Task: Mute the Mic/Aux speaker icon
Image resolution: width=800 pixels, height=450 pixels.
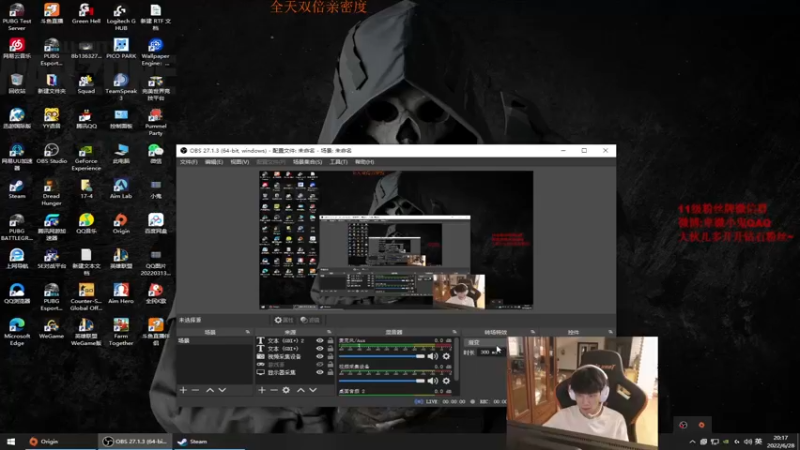Action: point(433,356)
